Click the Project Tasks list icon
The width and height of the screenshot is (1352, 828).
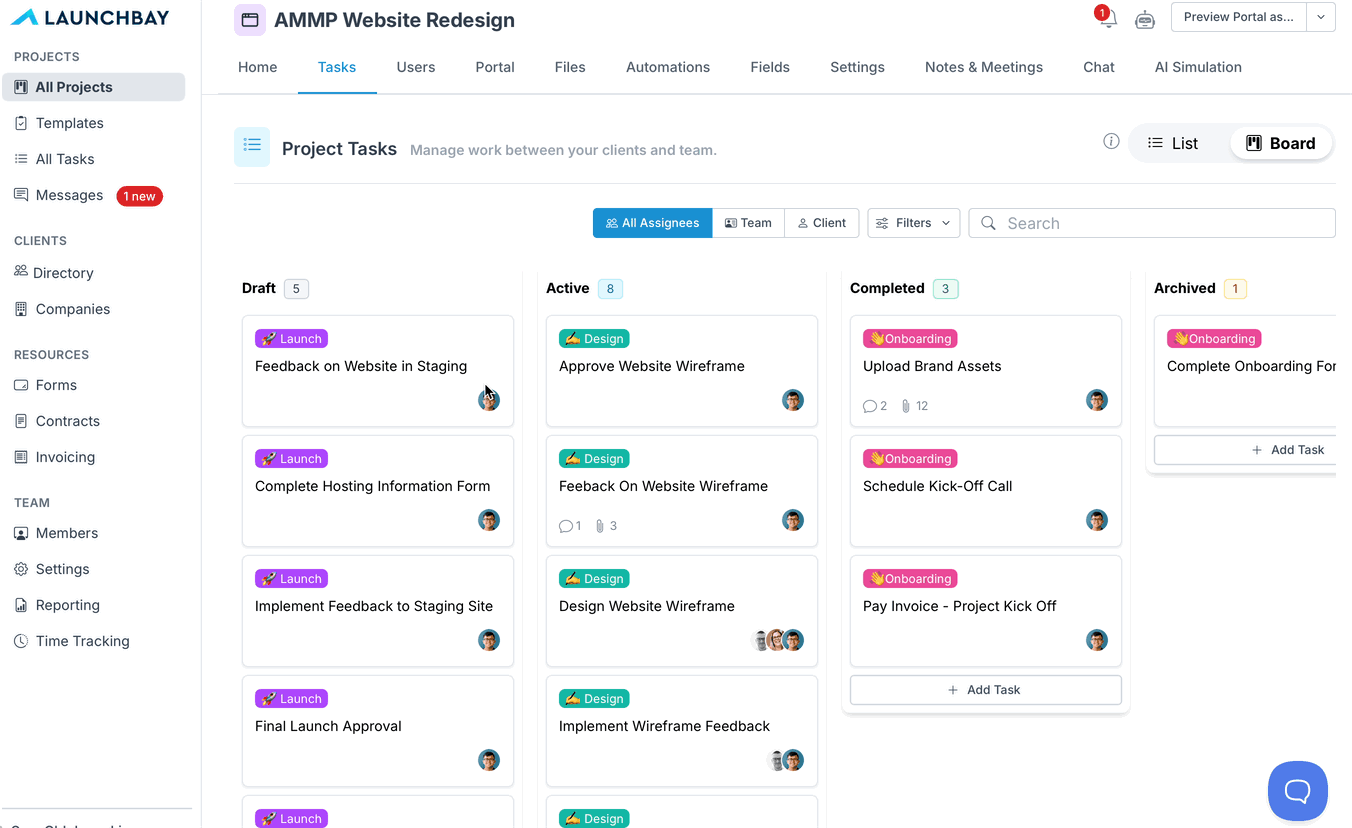pyautogui.click(x=252, y=146)
